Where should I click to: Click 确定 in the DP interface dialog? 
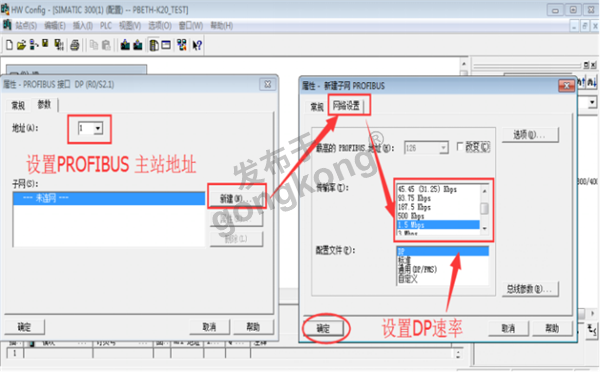point(24,327)
